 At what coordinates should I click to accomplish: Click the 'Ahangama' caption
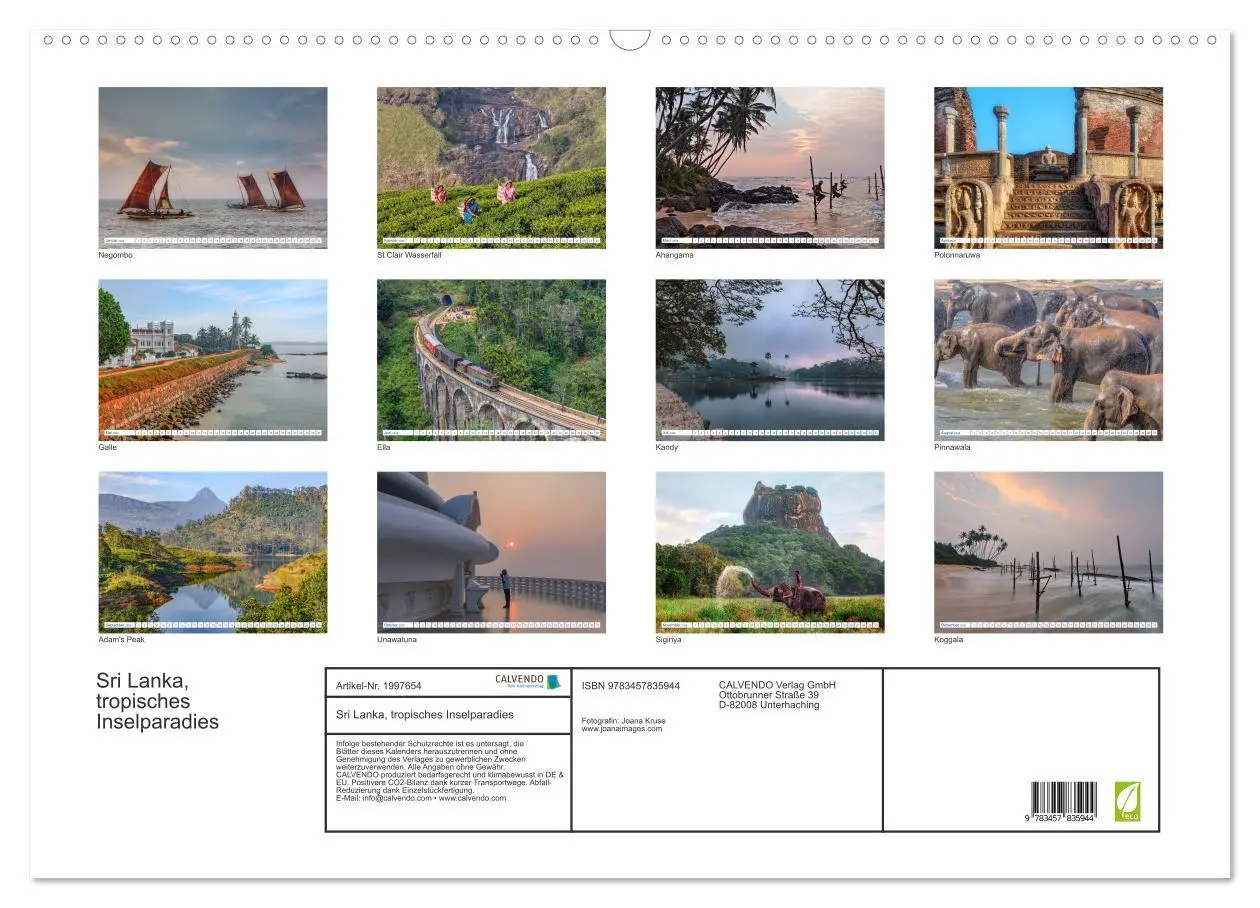[x=675, y=255]
